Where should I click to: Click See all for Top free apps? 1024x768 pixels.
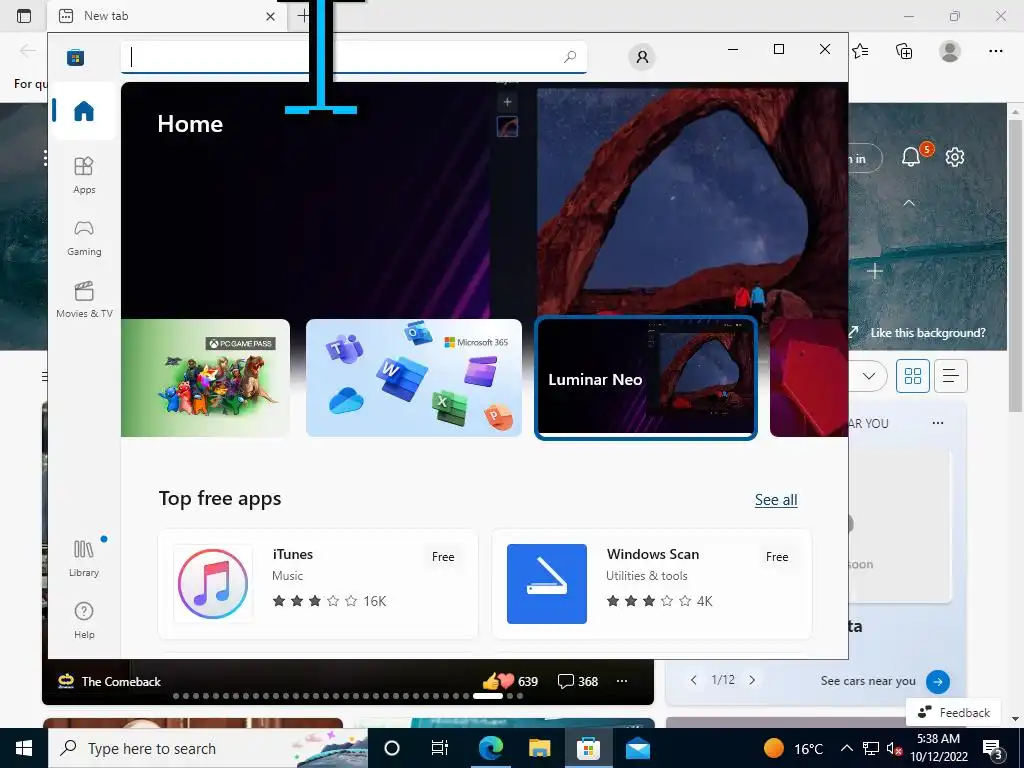pos(776,500)
